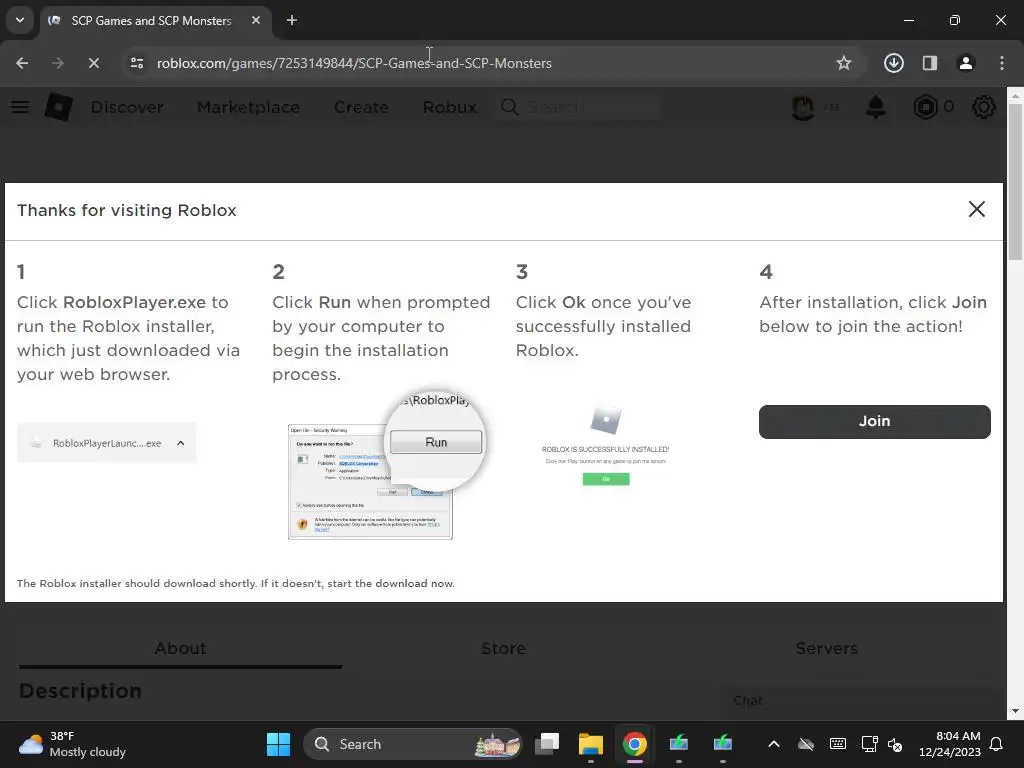Go back in browser history
The image size is (1024, 768).
pyautogui.click(x=22, y=63)
